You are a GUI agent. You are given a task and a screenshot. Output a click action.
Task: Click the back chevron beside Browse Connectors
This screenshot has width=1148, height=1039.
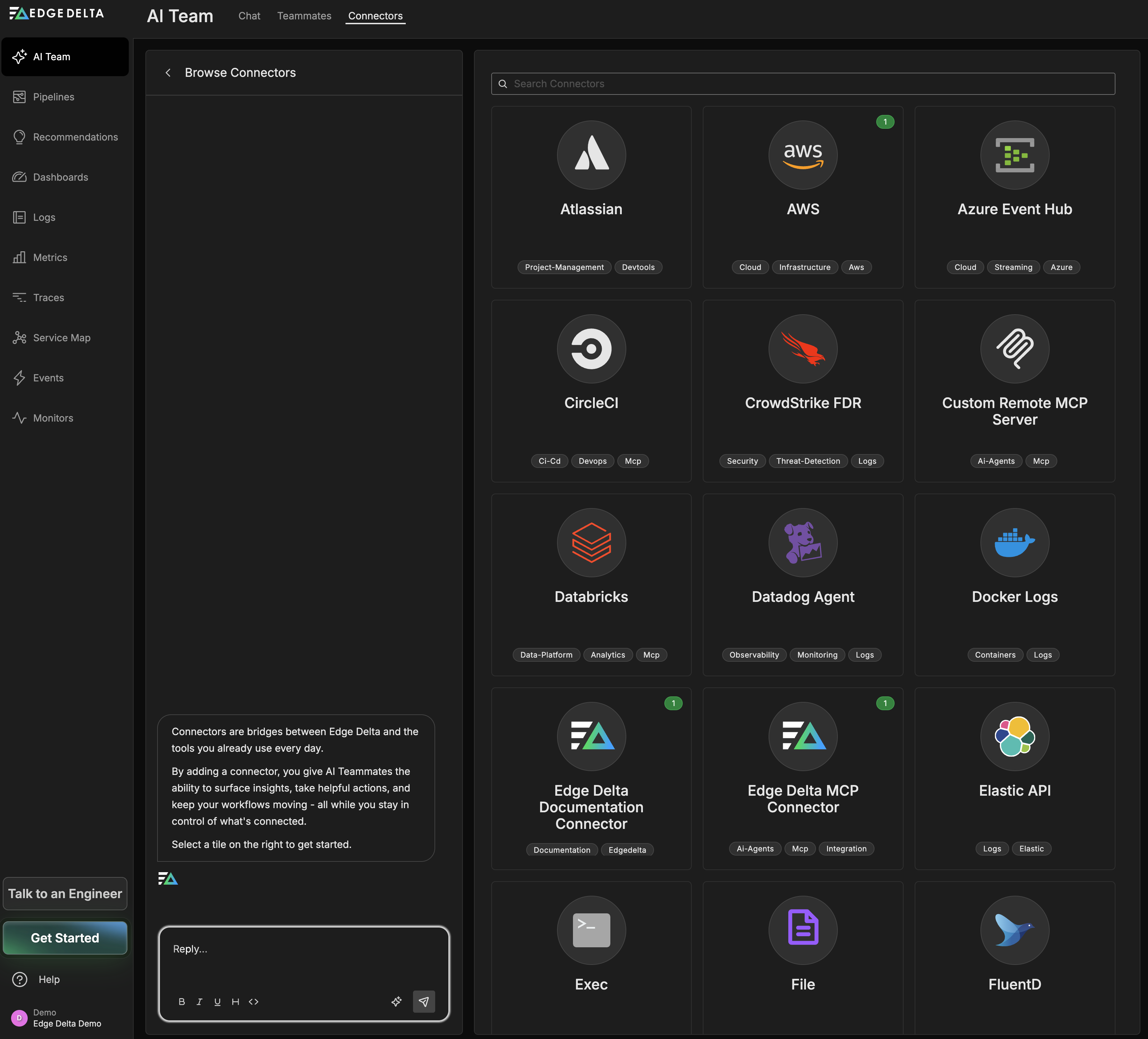point(168,73)
